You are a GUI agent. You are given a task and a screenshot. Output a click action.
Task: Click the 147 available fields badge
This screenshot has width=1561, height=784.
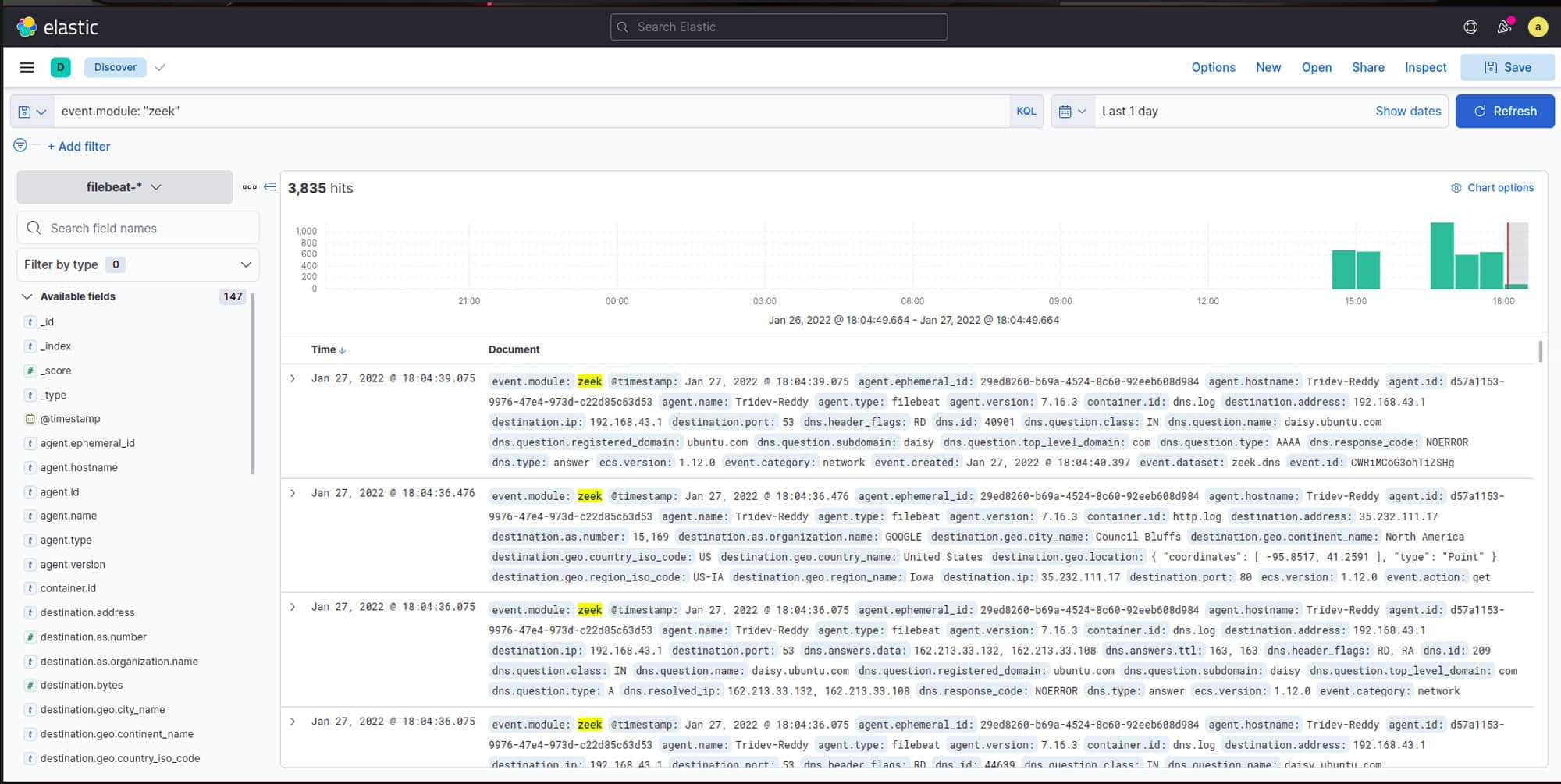click(x=233, y=296)
